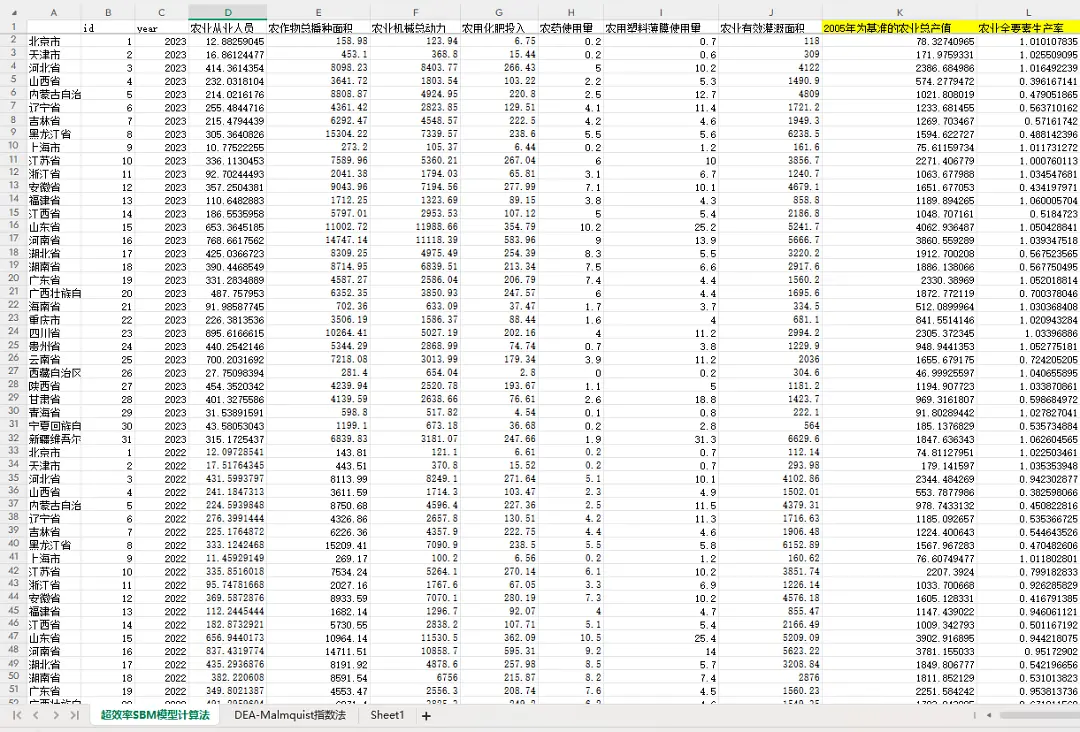
Task: Click value 4062.936487 in column K
Action: pyautogui.click(x=900, y=227)
